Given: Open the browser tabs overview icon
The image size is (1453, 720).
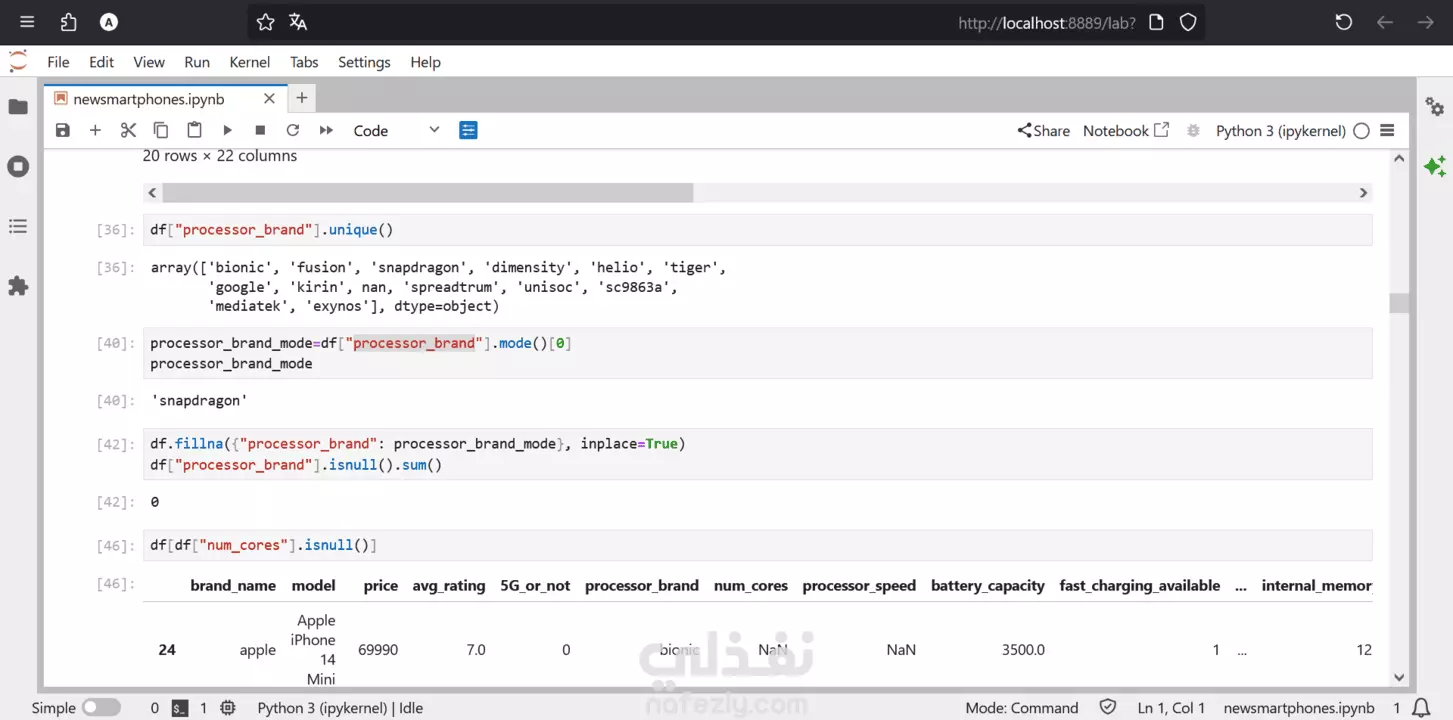Looking at the screenshot, I should [68, 22].
